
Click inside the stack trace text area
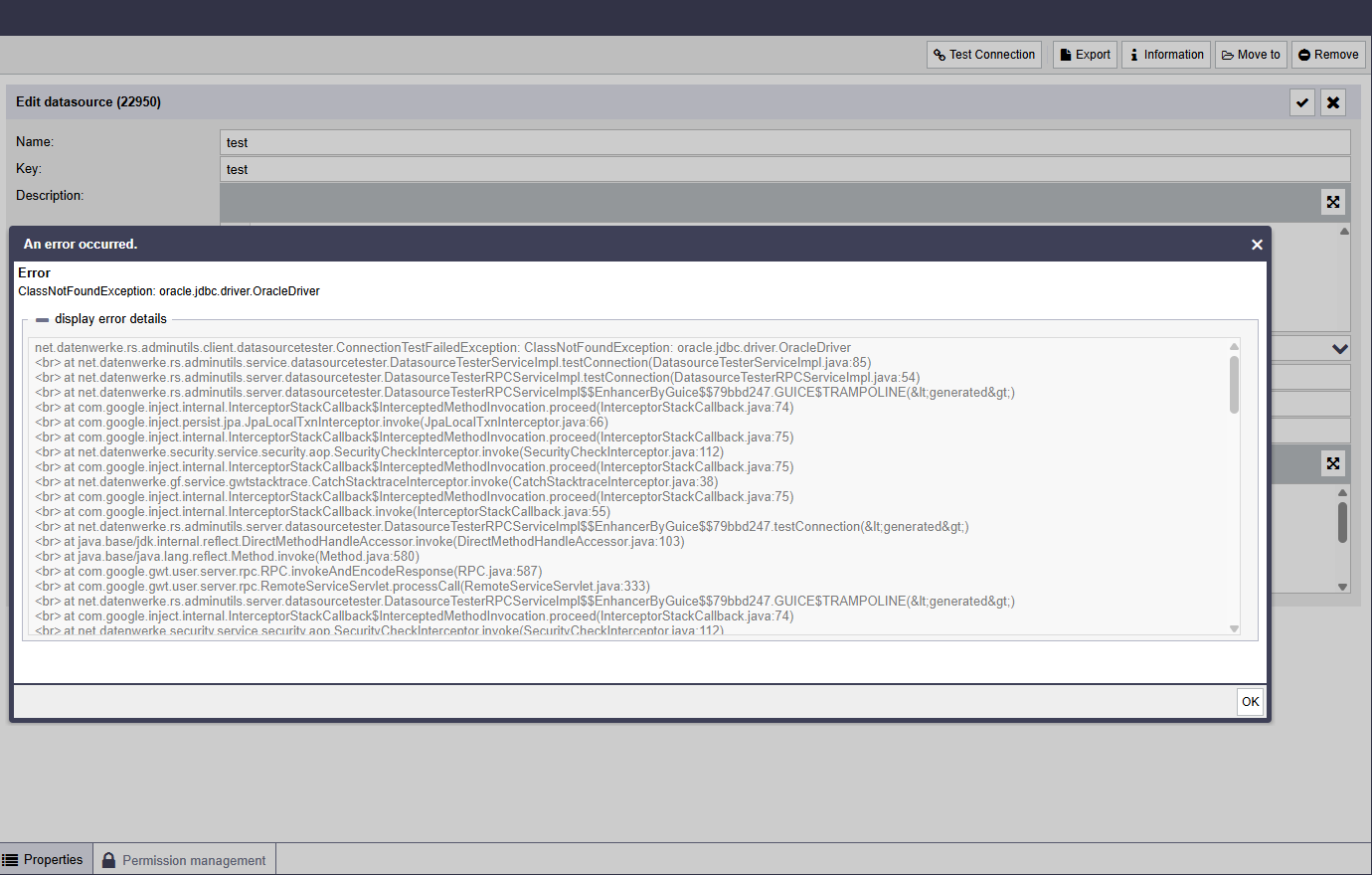[626, 487]
